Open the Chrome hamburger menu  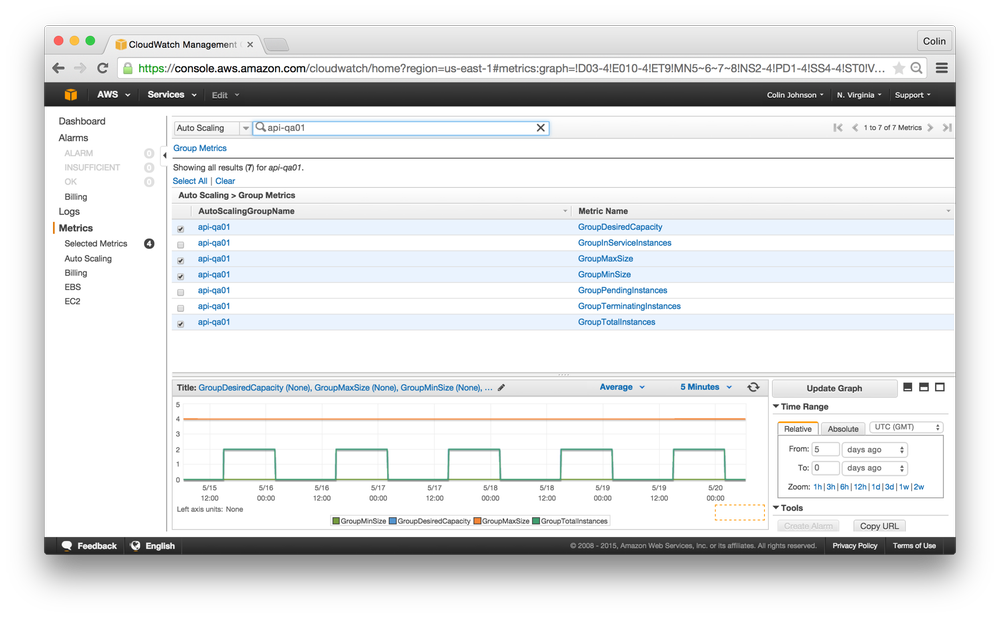pyautogui.click(x=941, y=68)
